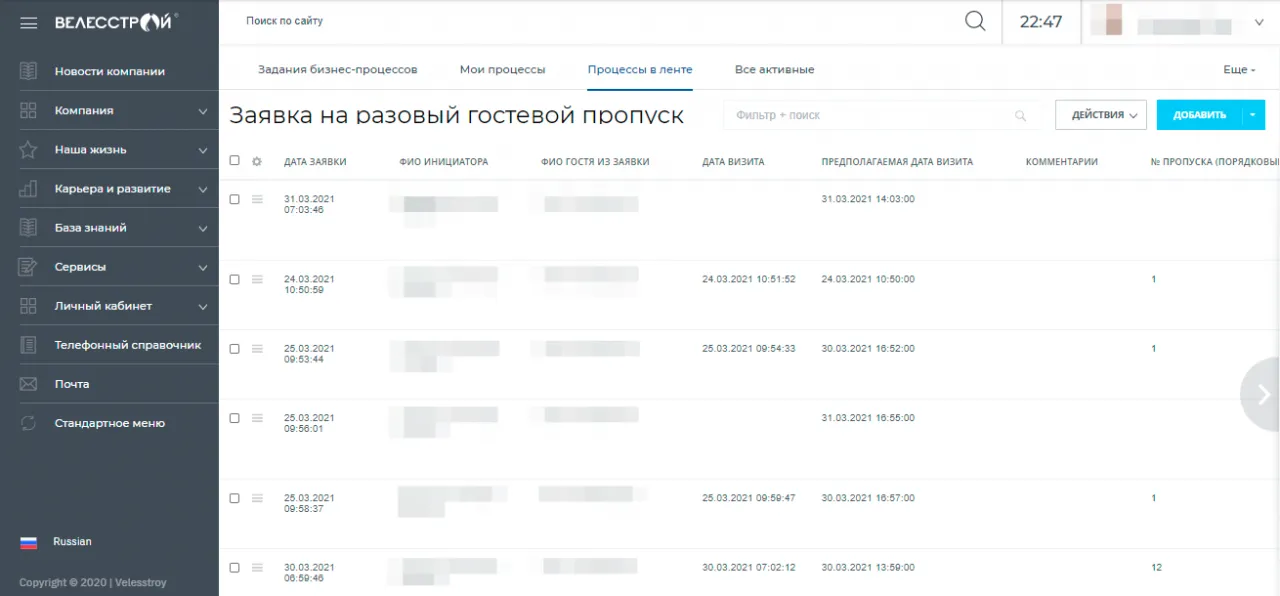Open the Все активные tab

click(x=774, y=70)
